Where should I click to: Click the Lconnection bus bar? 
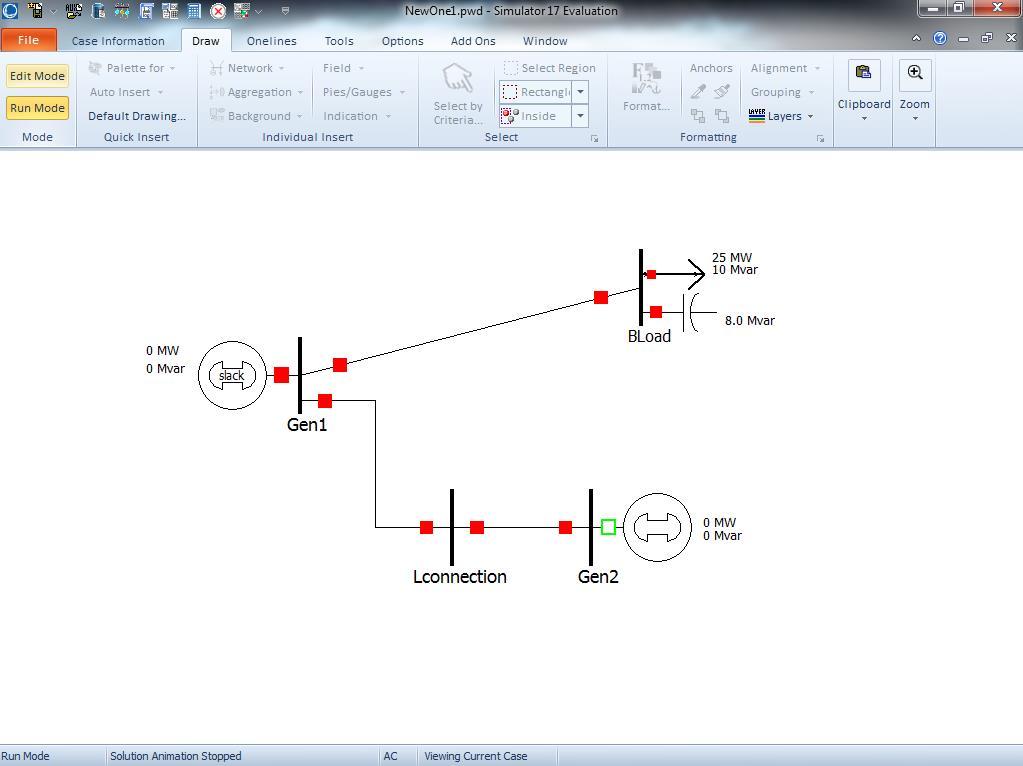(x=451, y=527)
